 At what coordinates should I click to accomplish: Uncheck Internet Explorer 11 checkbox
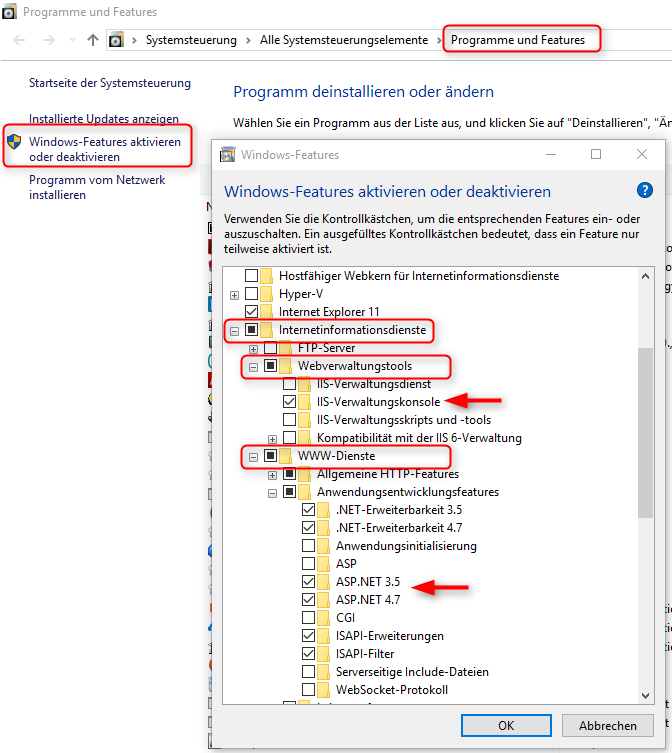click(x=251, y=311)
